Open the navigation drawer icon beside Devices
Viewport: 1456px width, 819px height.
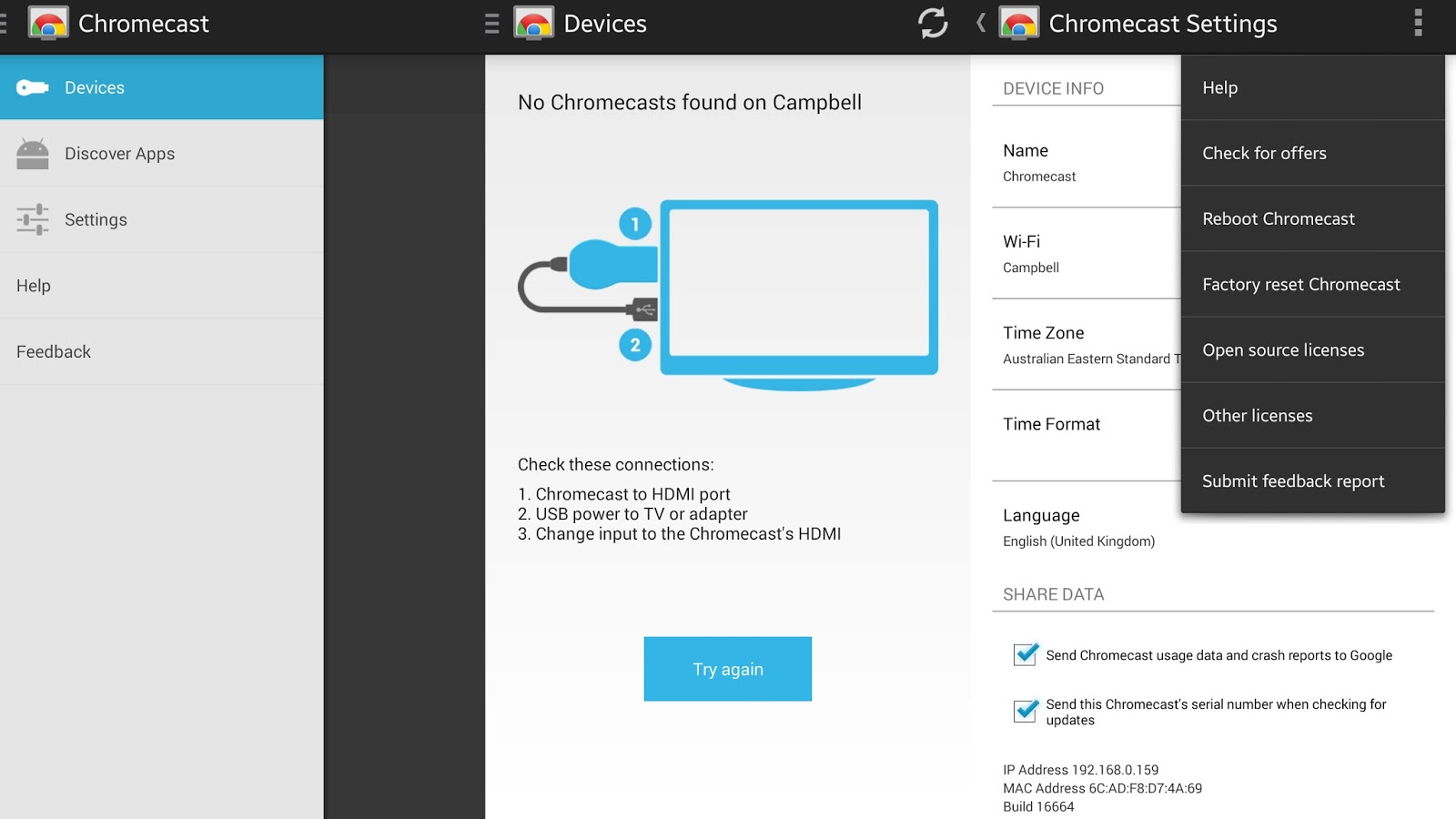[492, 24]
